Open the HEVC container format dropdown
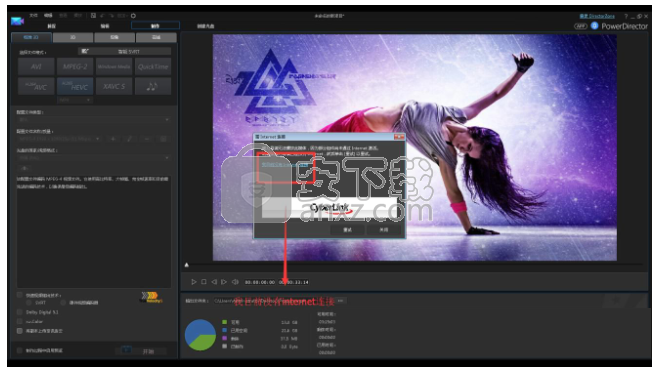Image resolution: width=659 pixels, height=370 pixels. tap(75, 100)
